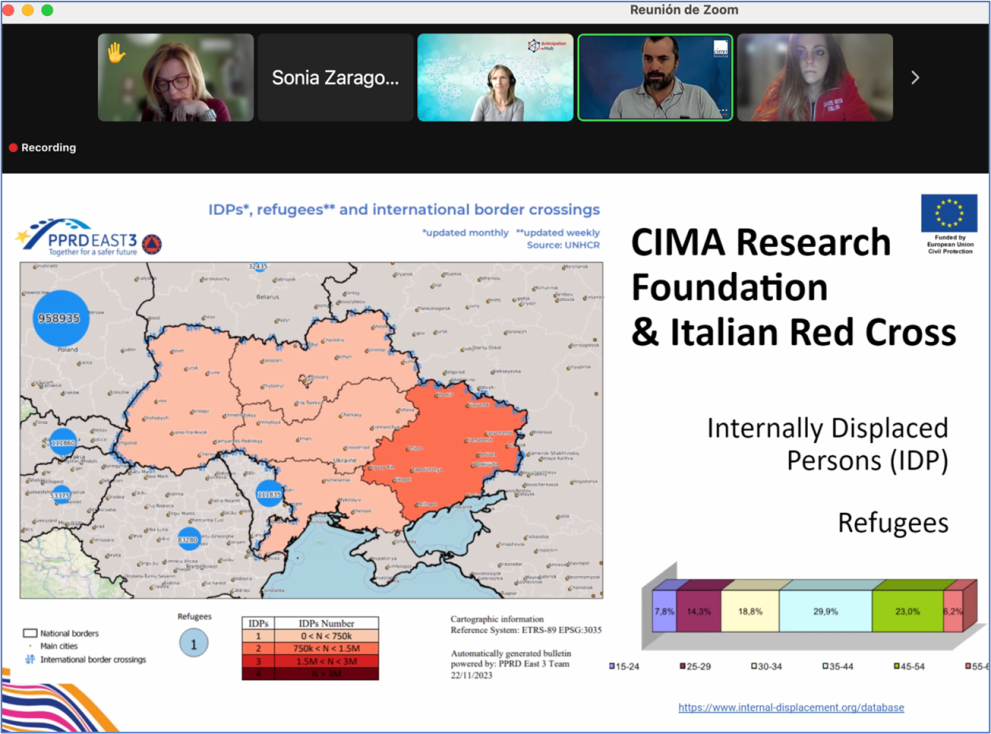Select the Anticipation Hub participant video tile
The height and width of the screenshot is (734, 991).
(496, 77)
